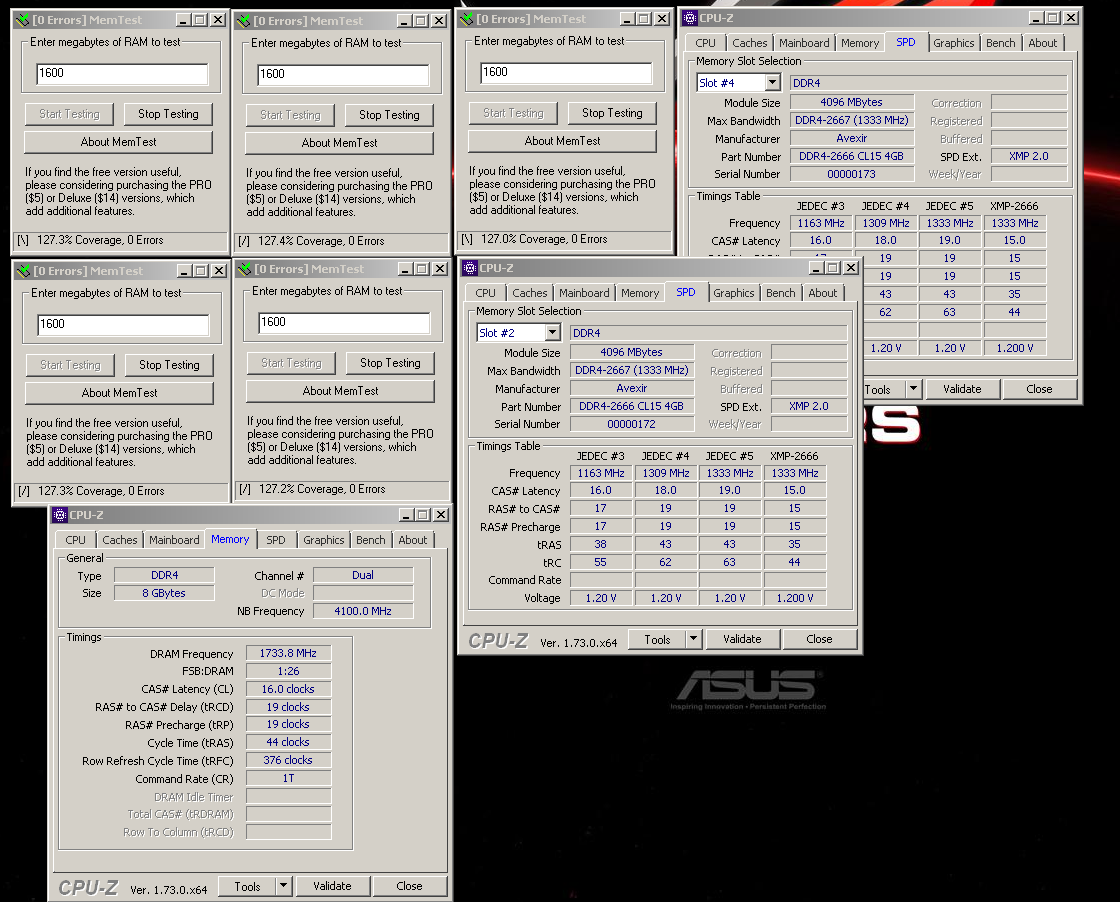Click the 127.2% Coverage, 0 Errors status text
Image resolution: width=1120 pixels, height=902 pixels.
pos(322,489)
